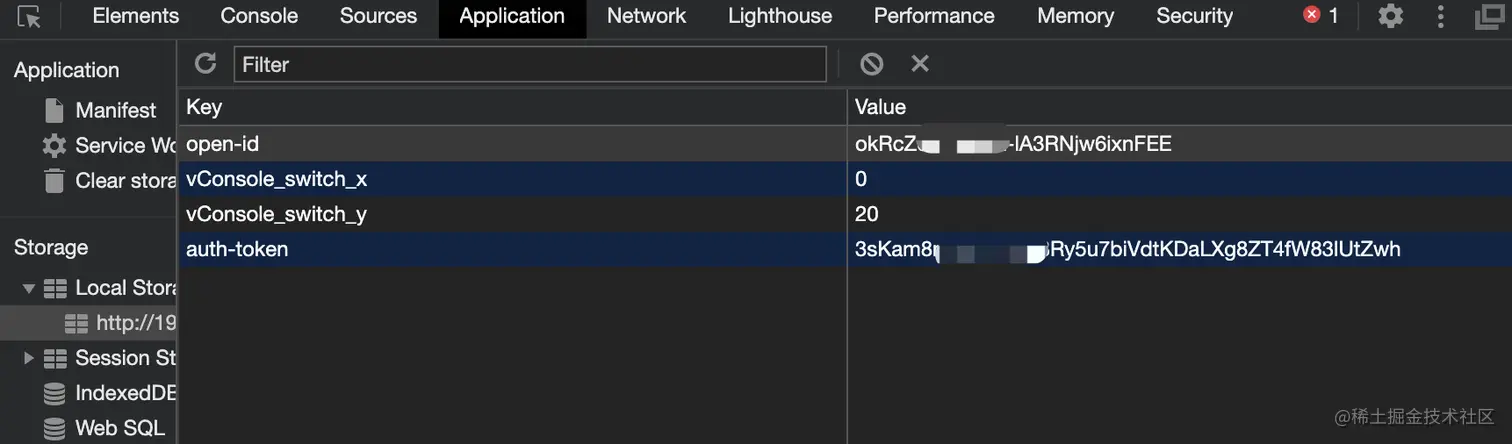
Task: Click the refresh storage icon
Action: [x=205, y=64]
